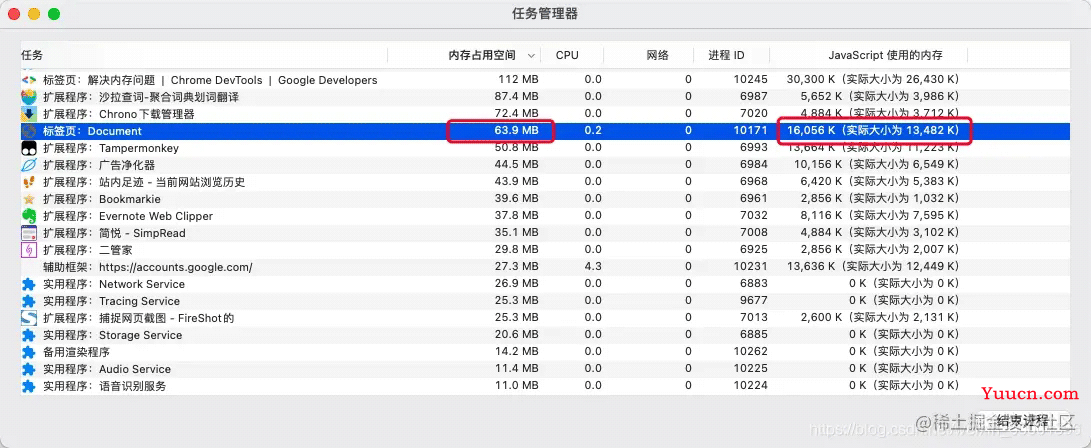The height and width of the screenshot is (448, 1091).
Task: Select the Evernote Web Clipper row text
Action: [x=128, y=216]
